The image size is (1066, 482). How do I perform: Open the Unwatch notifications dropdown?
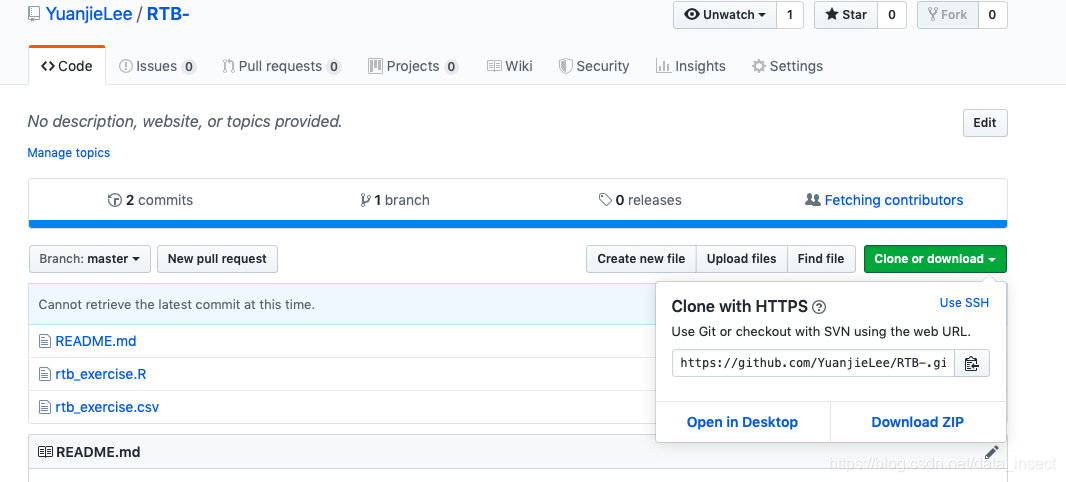pos(725,15)
